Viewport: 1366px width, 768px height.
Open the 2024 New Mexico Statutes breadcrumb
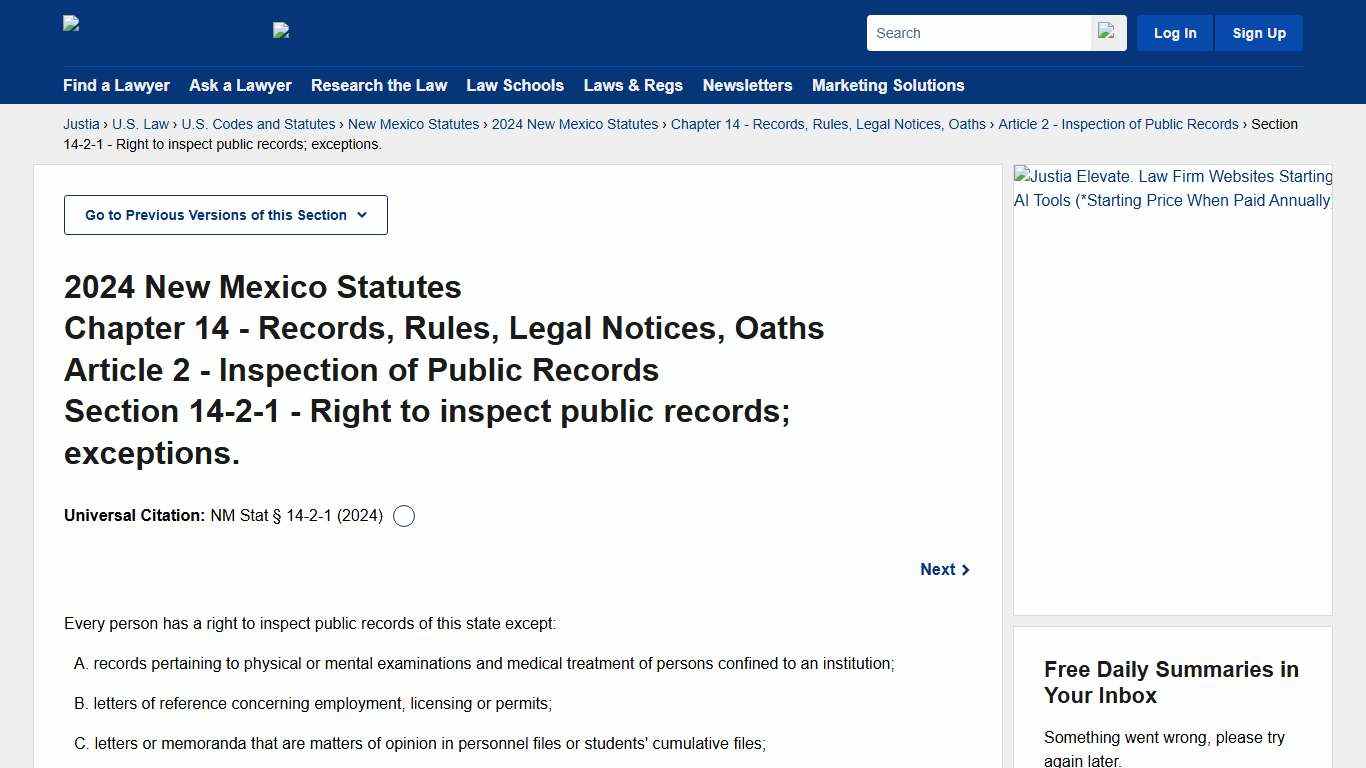coord(575,124)
